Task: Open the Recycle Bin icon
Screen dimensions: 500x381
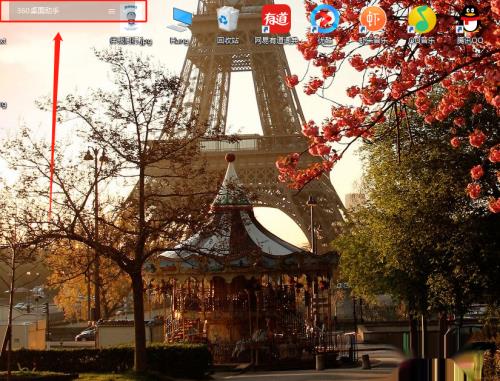Action: click(228, 19)
